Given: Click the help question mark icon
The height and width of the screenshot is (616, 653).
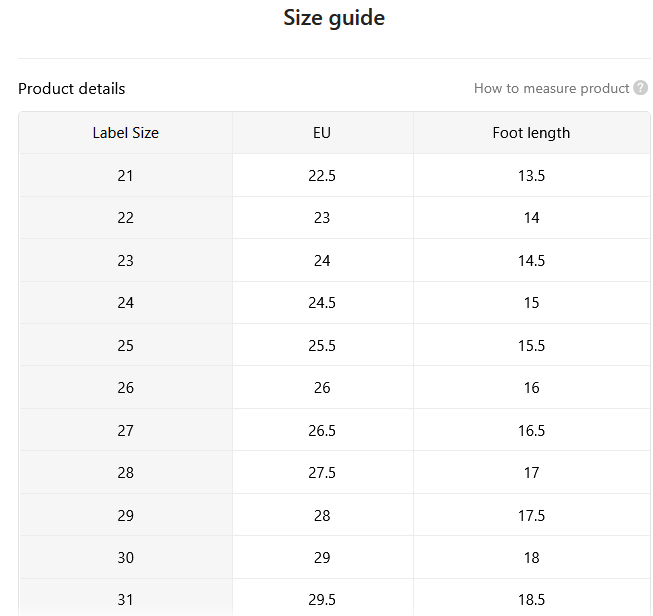Looking at the screenshot, I should (641, 88).
